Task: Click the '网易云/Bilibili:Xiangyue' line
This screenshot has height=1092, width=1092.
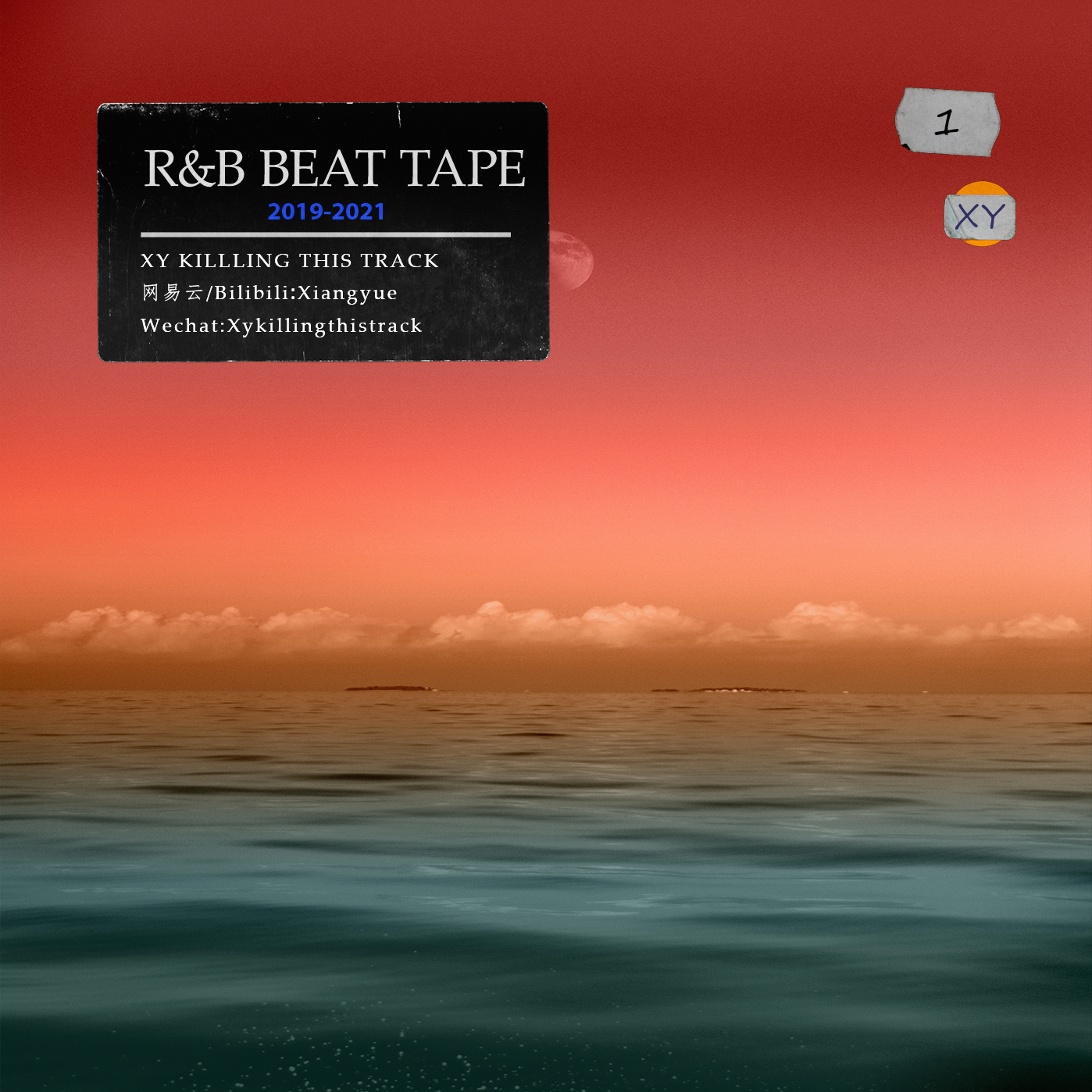Action: 269,293
